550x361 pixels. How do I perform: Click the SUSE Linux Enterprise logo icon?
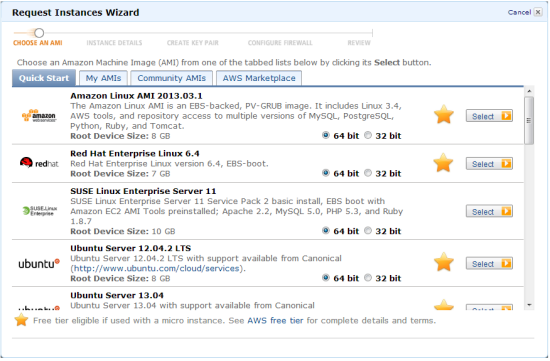pyautogui.click(x=40, y=210)
